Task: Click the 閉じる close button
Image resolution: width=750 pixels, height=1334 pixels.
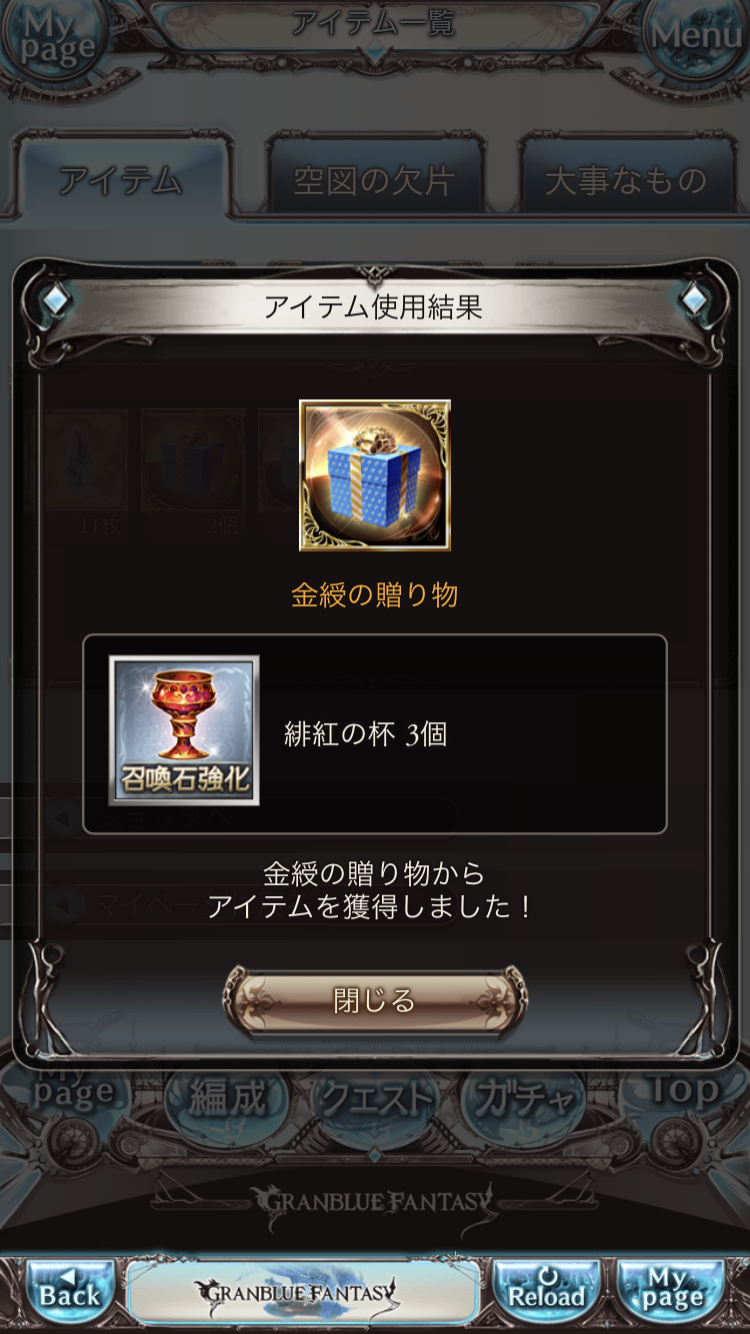Action: (x=374, y=1000)
